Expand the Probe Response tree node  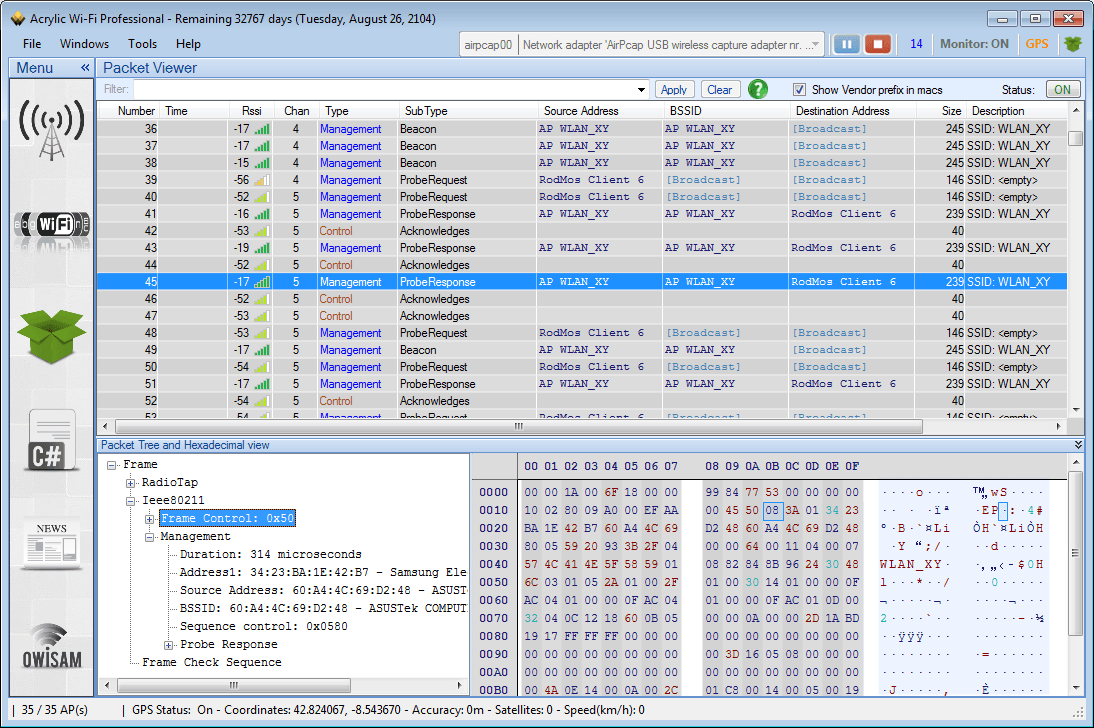click(168, 645)
